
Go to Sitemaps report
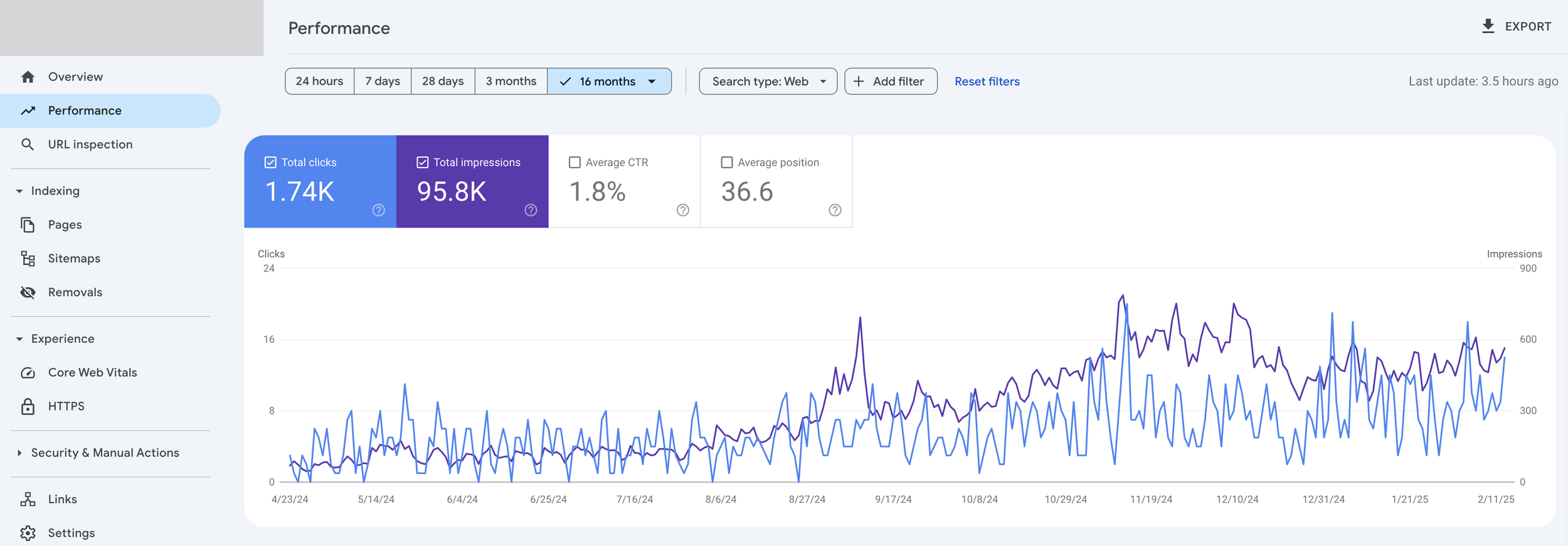click(x=110, y=258)
